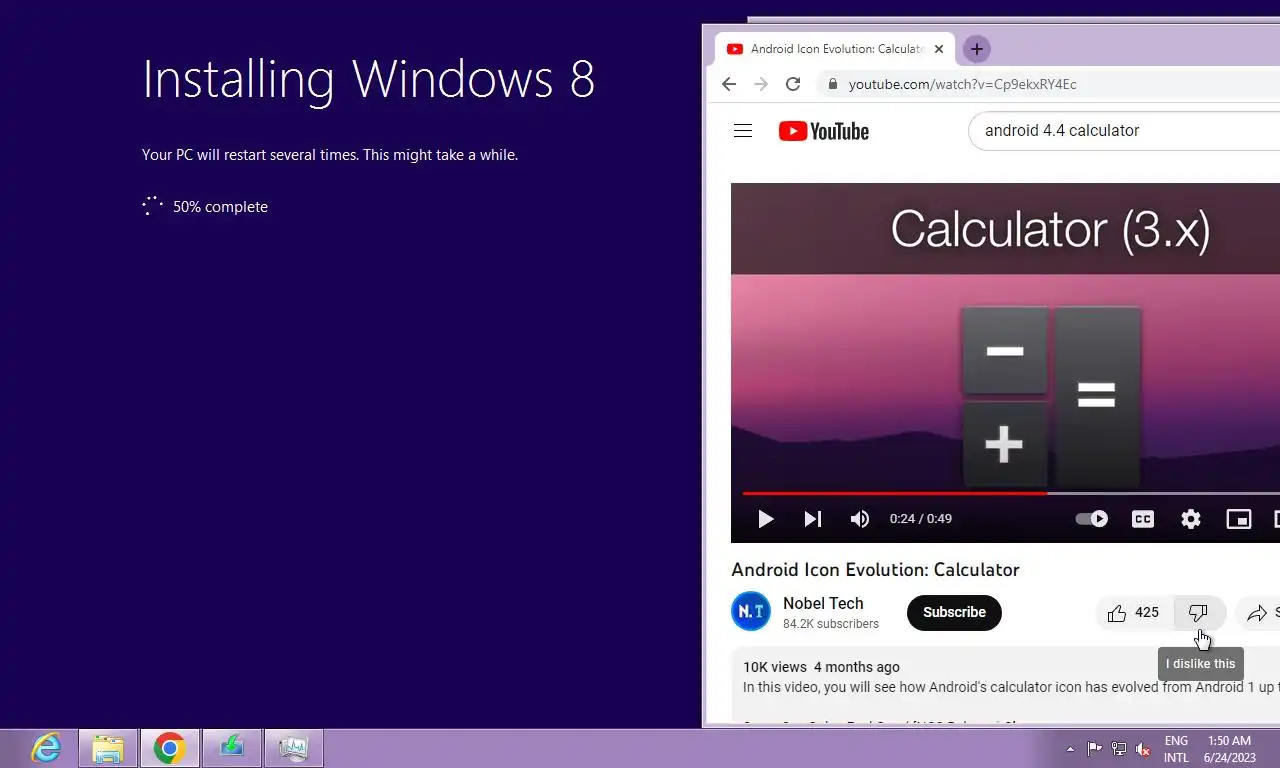The image size is (1280, 768).
Task: Reload the YouTube page
Action: coord(793,84)
